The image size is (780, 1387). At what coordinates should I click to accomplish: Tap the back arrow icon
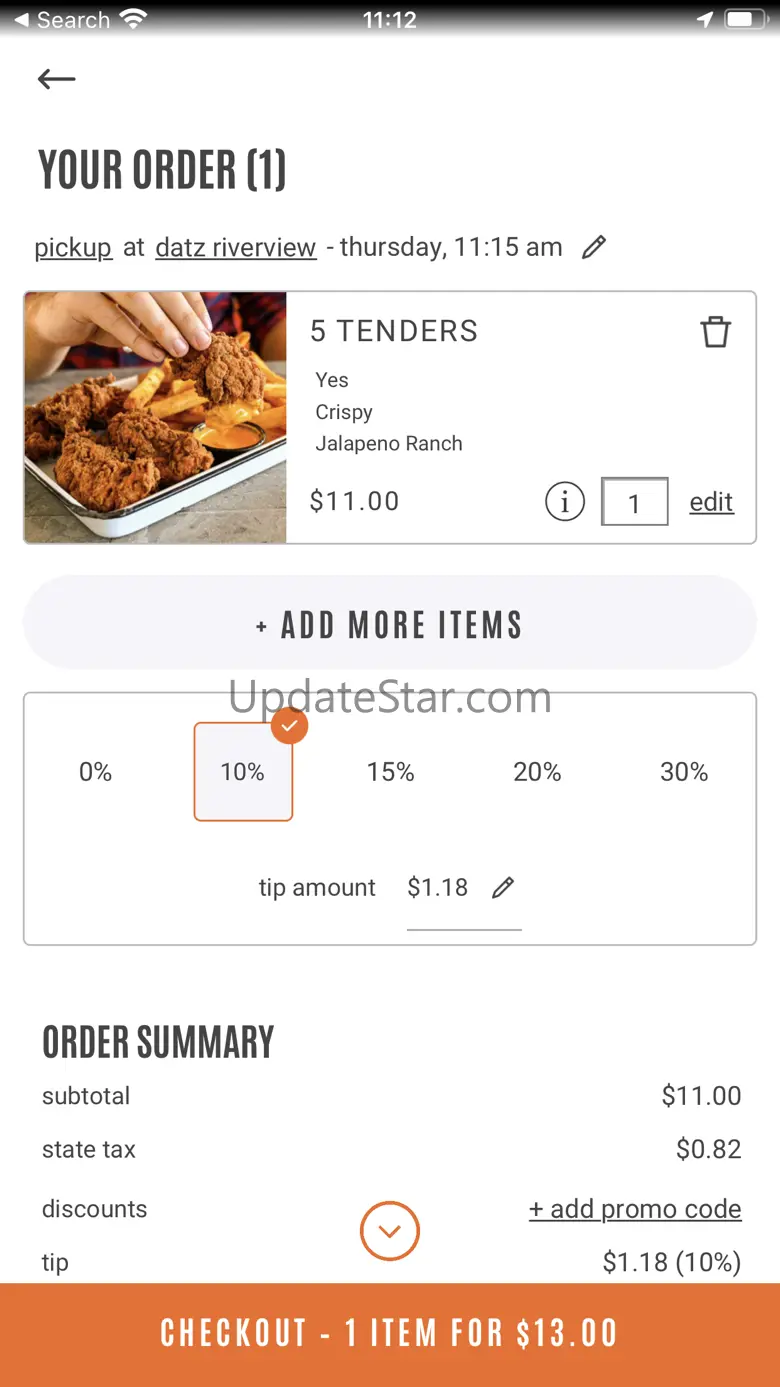[x=56, y=79]
